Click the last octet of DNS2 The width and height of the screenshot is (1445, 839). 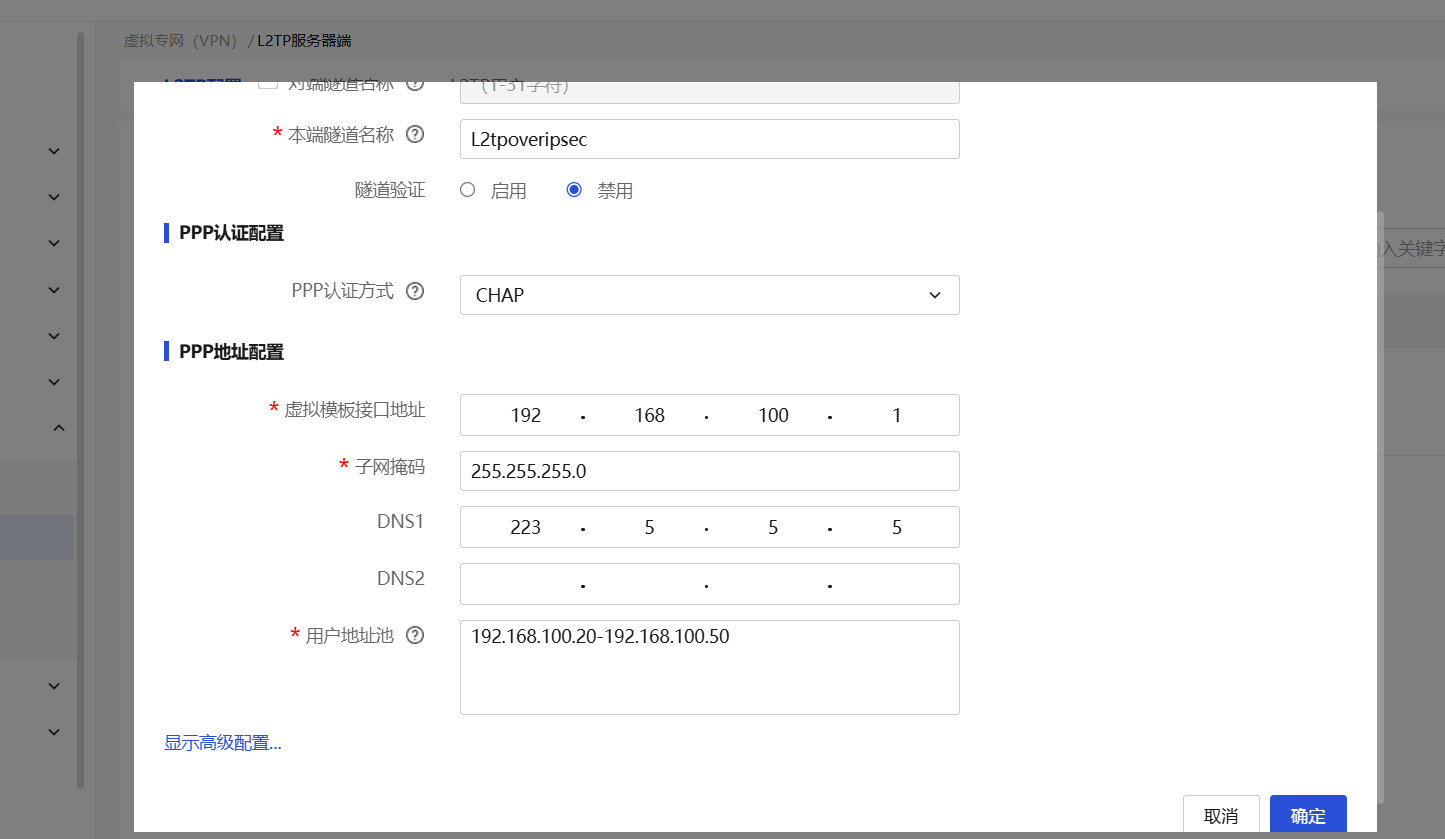[x=897, y=584]
